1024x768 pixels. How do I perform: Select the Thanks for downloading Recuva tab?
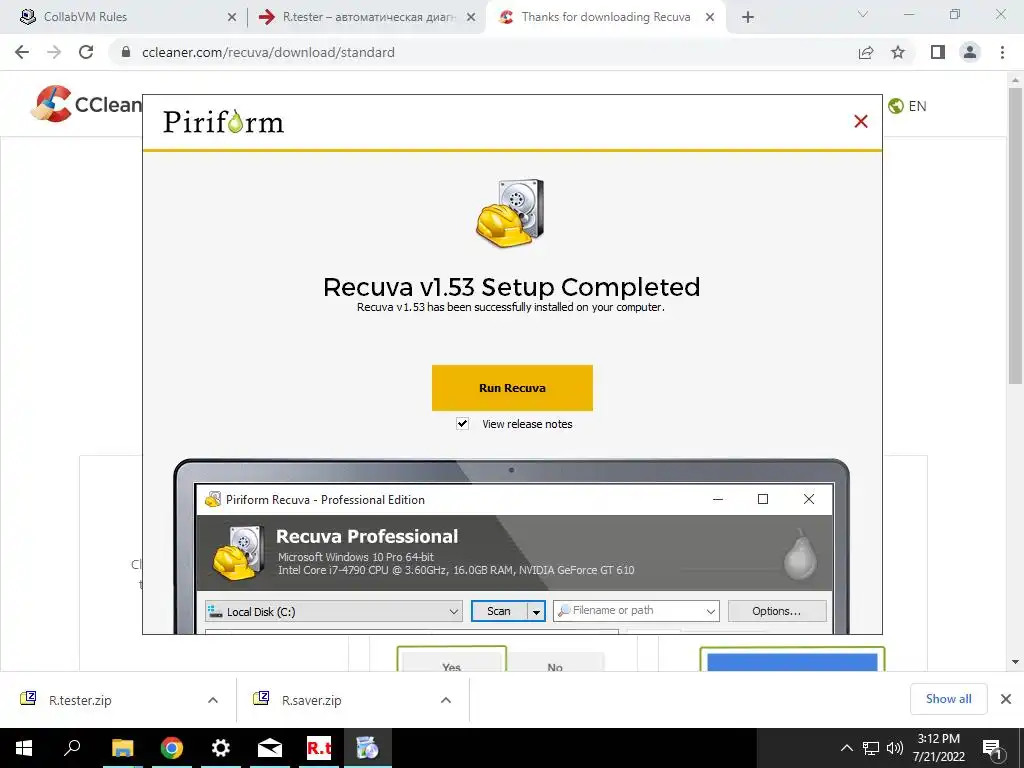point(605,17)
